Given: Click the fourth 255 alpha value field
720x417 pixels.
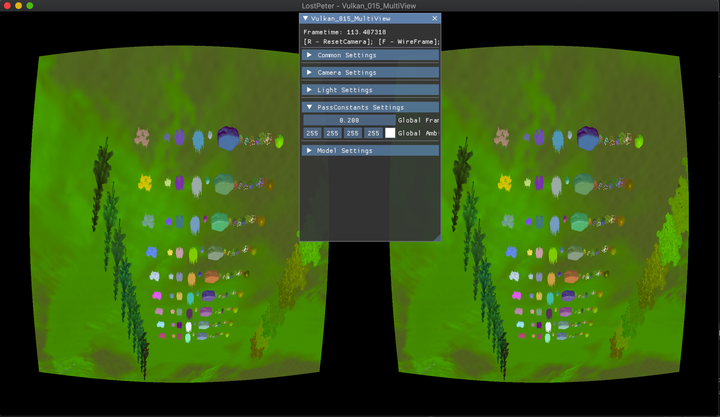Looking at the screenshot, I should [373, 133].
